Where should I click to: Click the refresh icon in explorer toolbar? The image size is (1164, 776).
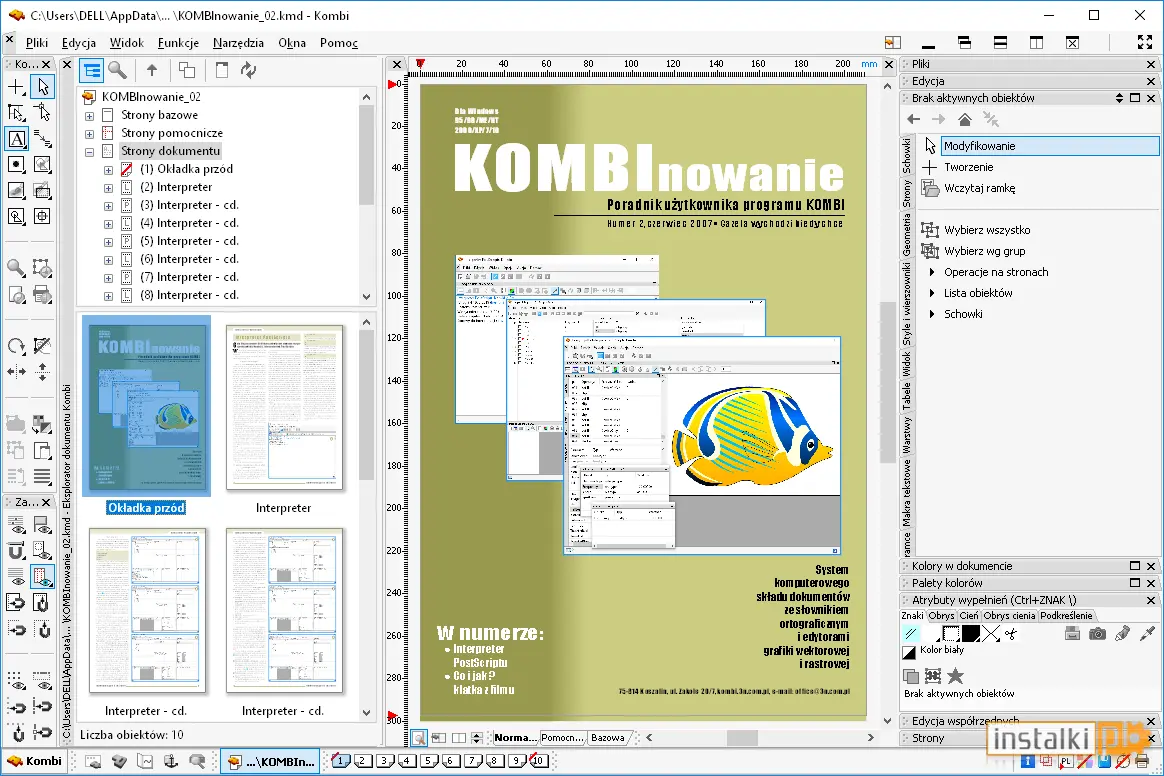click(249, 70)
